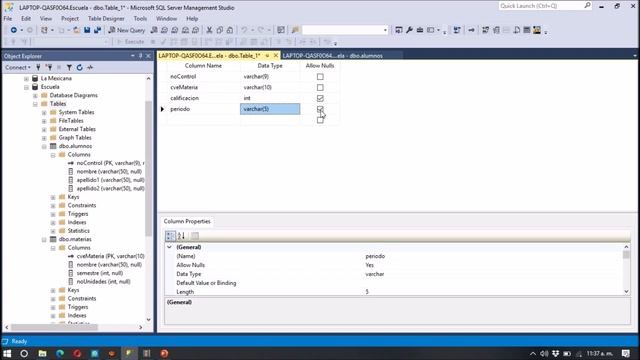Click the Toolbox icon next to wrench
640x360 pixels.
420,30
